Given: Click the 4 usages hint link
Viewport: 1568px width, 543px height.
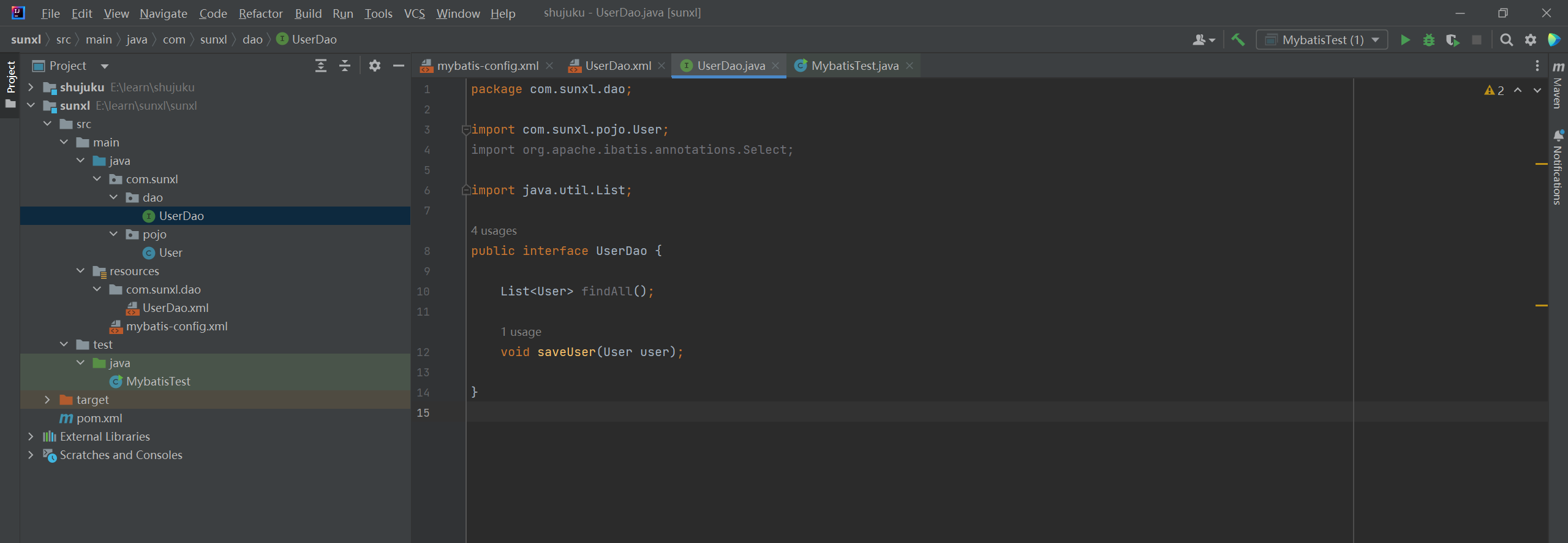Looking at the screenshot, I should click(x=494, y=231).
